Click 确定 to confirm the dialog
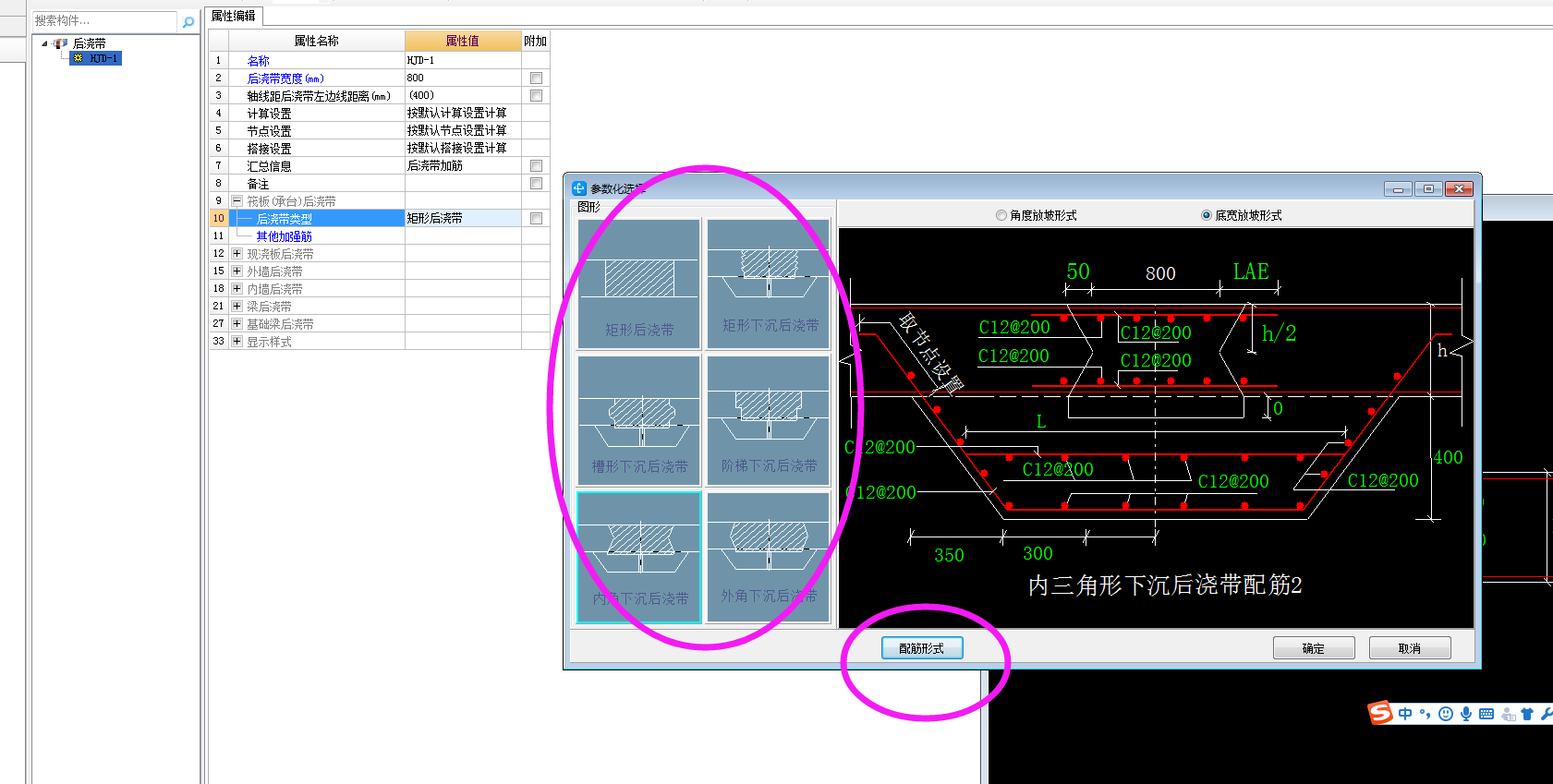The height and width of the screenshot is (784, 1553). pos(1314,648)
